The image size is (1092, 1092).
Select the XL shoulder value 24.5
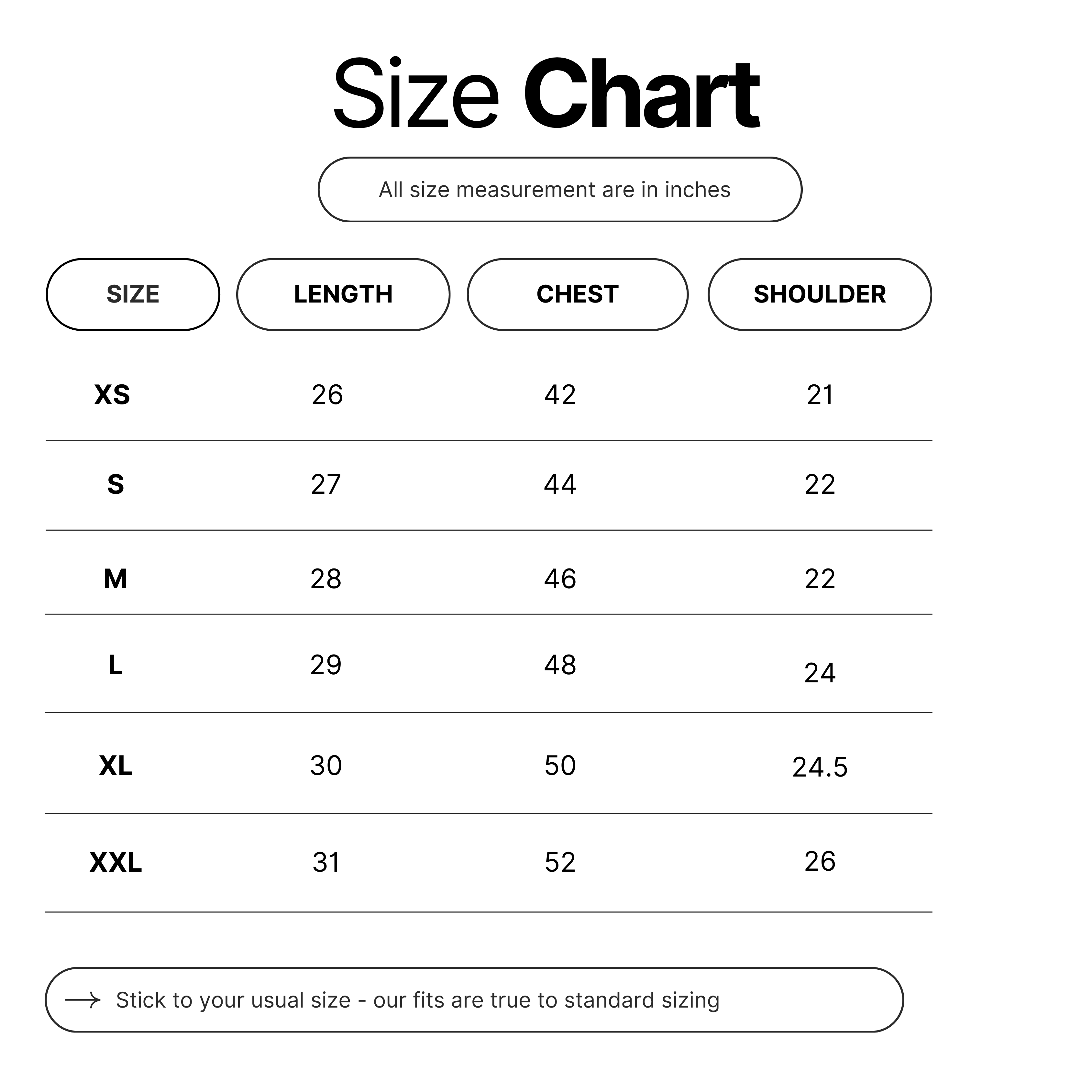pos(820,767)
